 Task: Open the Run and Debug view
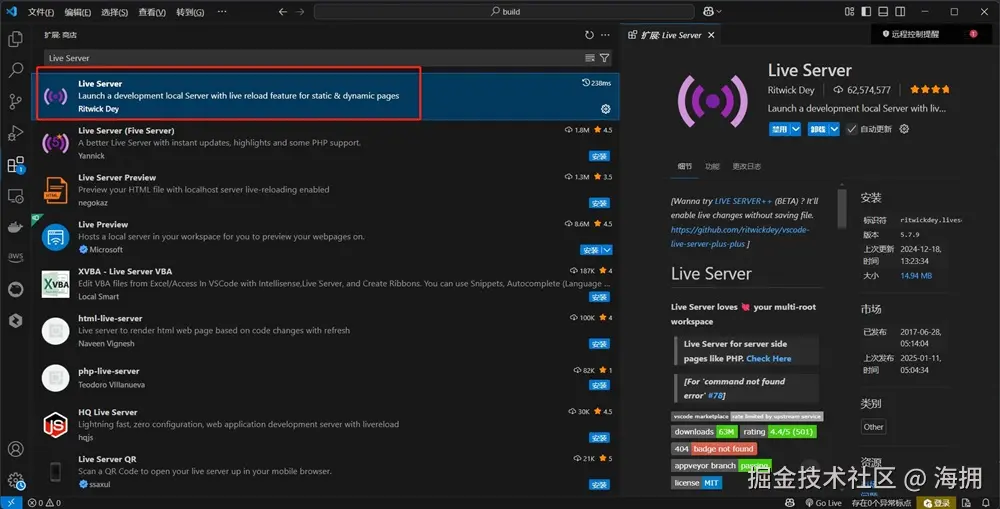pyautogui.click(x=15, y=133)
